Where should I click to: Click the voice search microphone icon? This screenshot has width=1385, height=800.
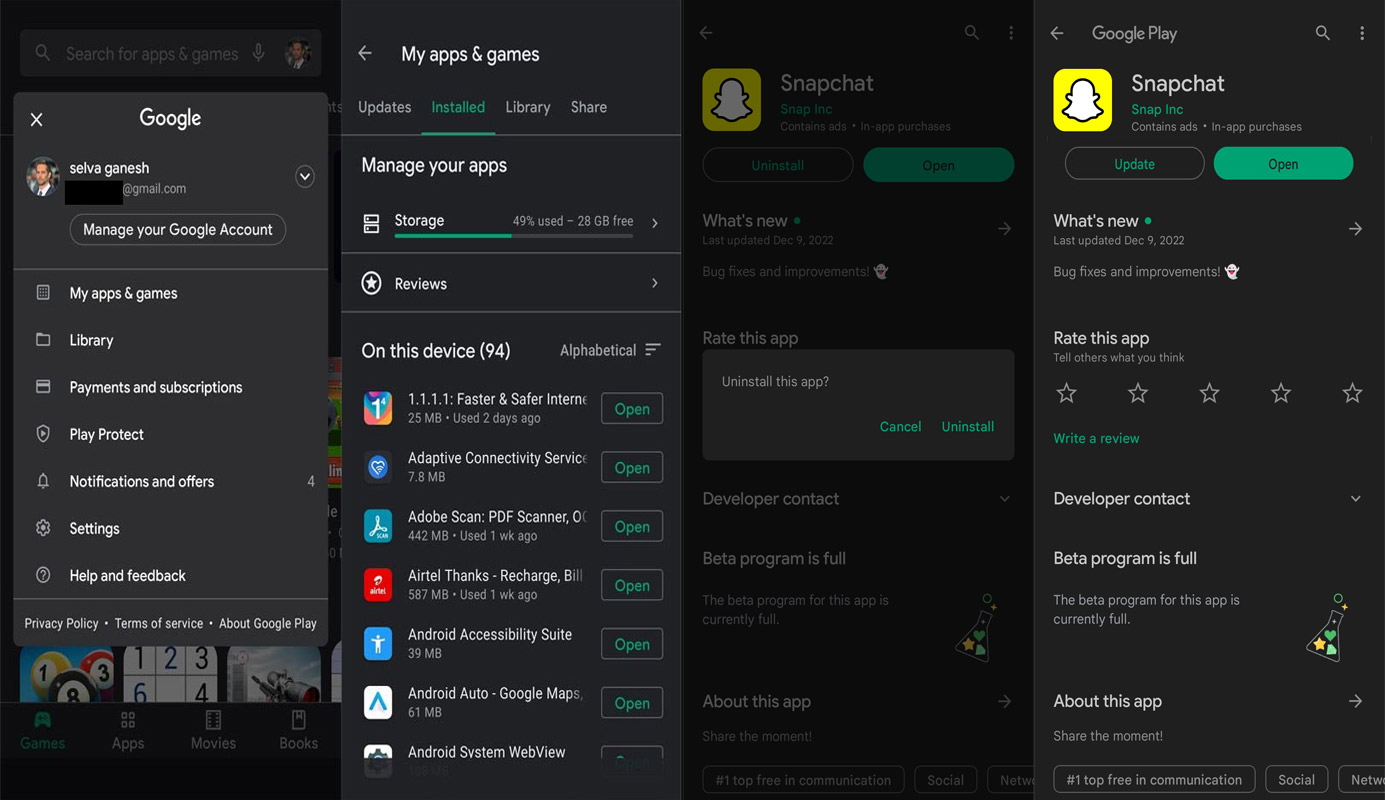(x=259, y=53)
